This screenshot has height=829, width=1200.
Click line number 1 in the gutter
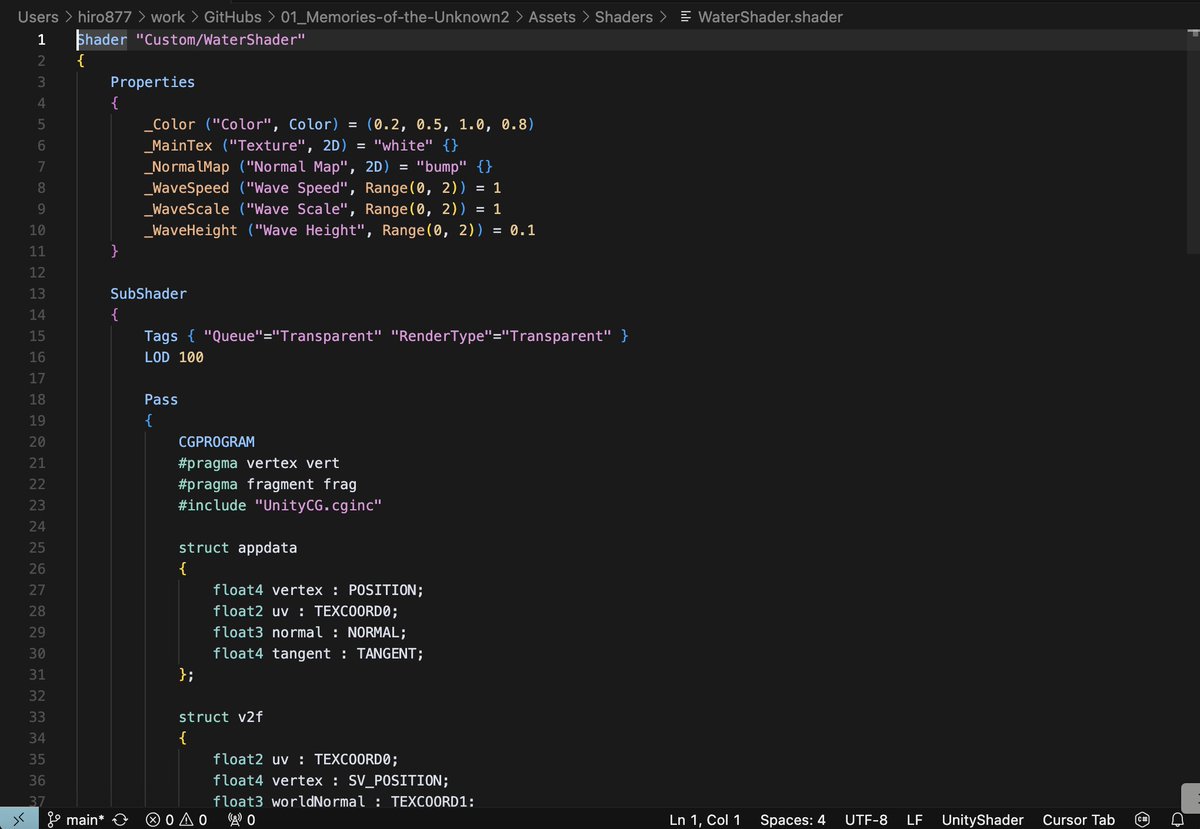[41, 40]
